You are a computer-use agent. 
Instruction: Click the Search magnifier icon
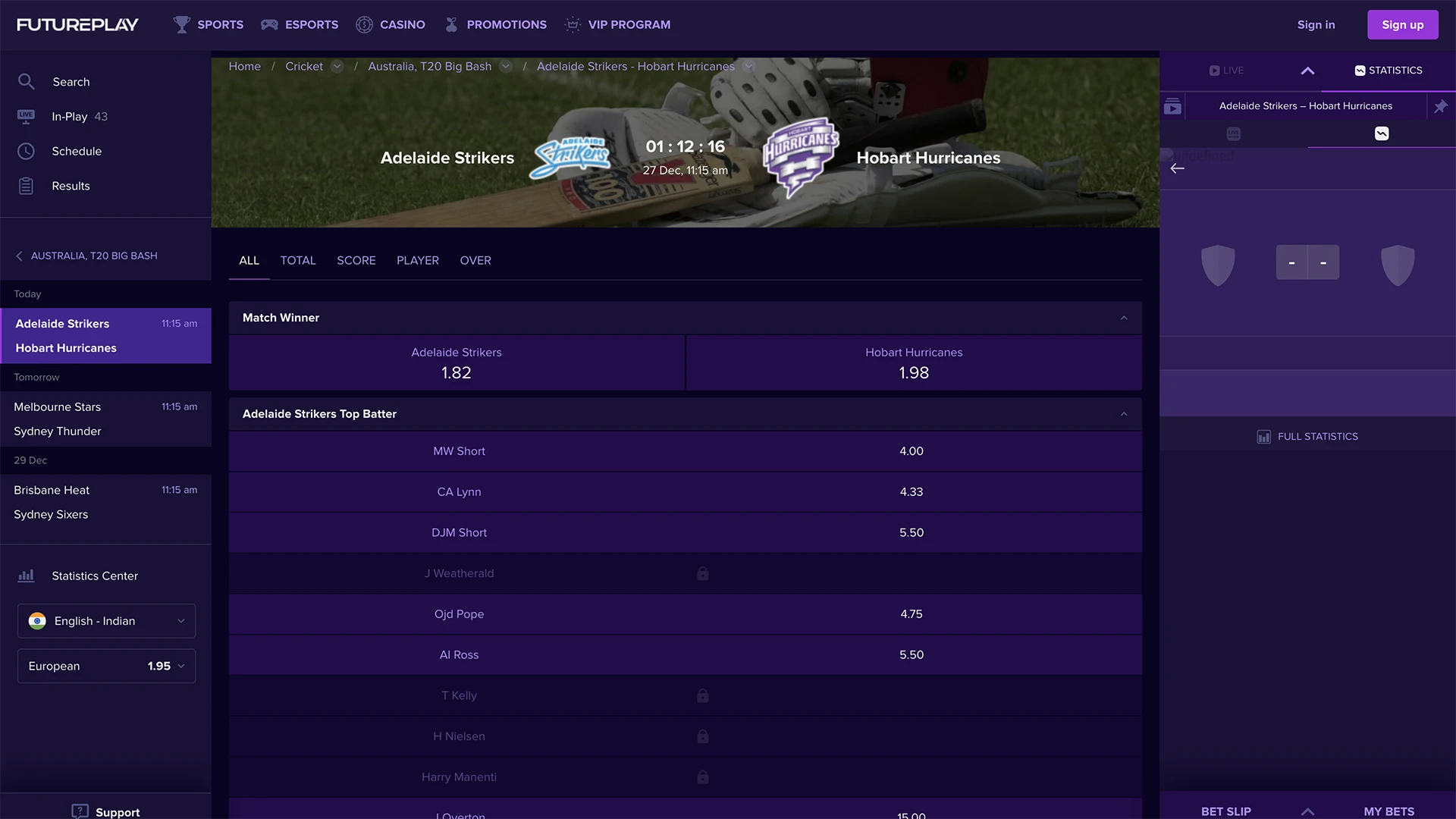[26, 81]
